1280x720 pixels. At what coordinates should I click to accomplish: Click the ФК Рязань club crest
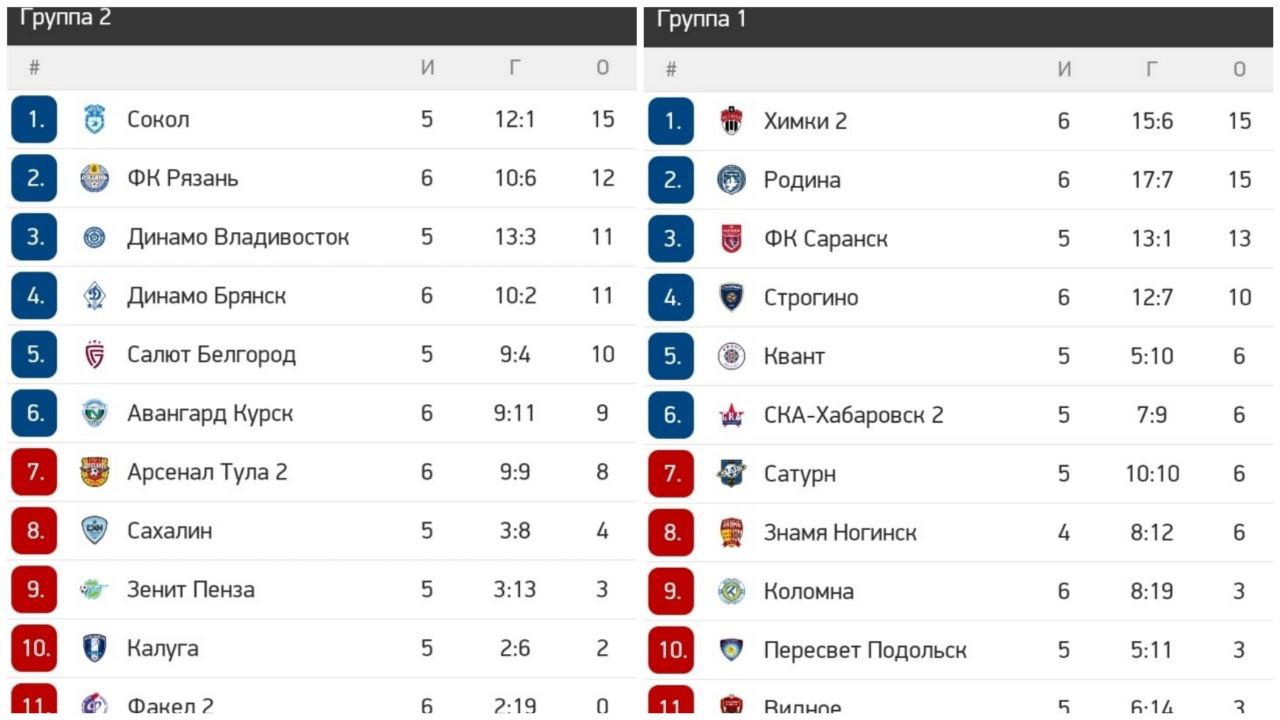[x=94, y=178]
